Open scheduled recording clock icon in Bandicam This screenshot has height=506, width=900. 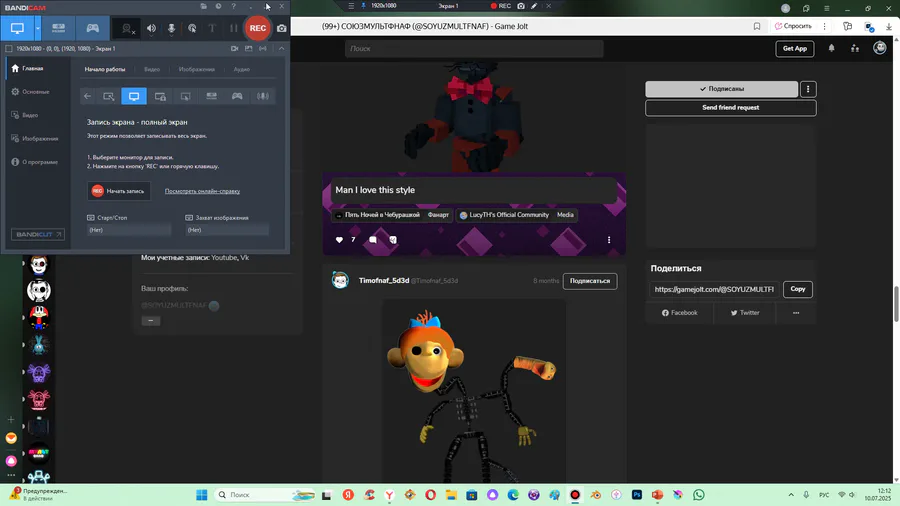218,6
